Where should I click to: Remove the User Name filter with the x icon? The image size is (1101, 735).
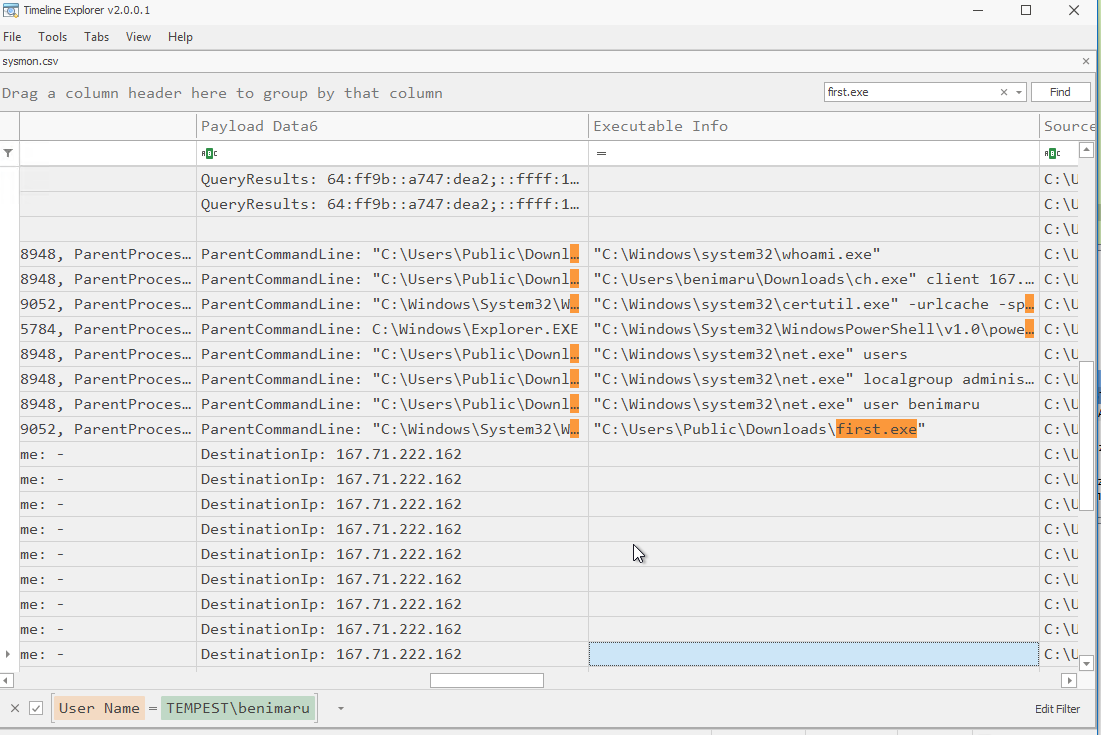click(x=14, y=708)
